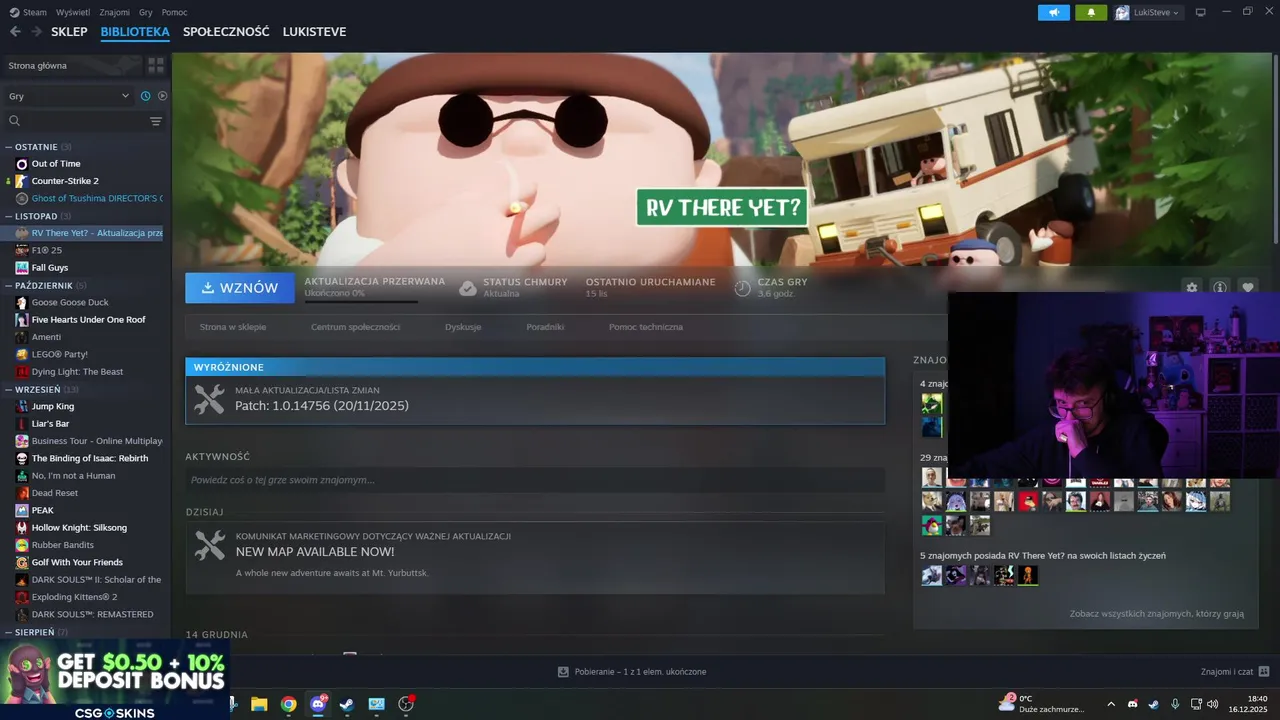Go to SPOŁECZNOŚĆ tab
1280x720 pixels.
click(226, 32)
